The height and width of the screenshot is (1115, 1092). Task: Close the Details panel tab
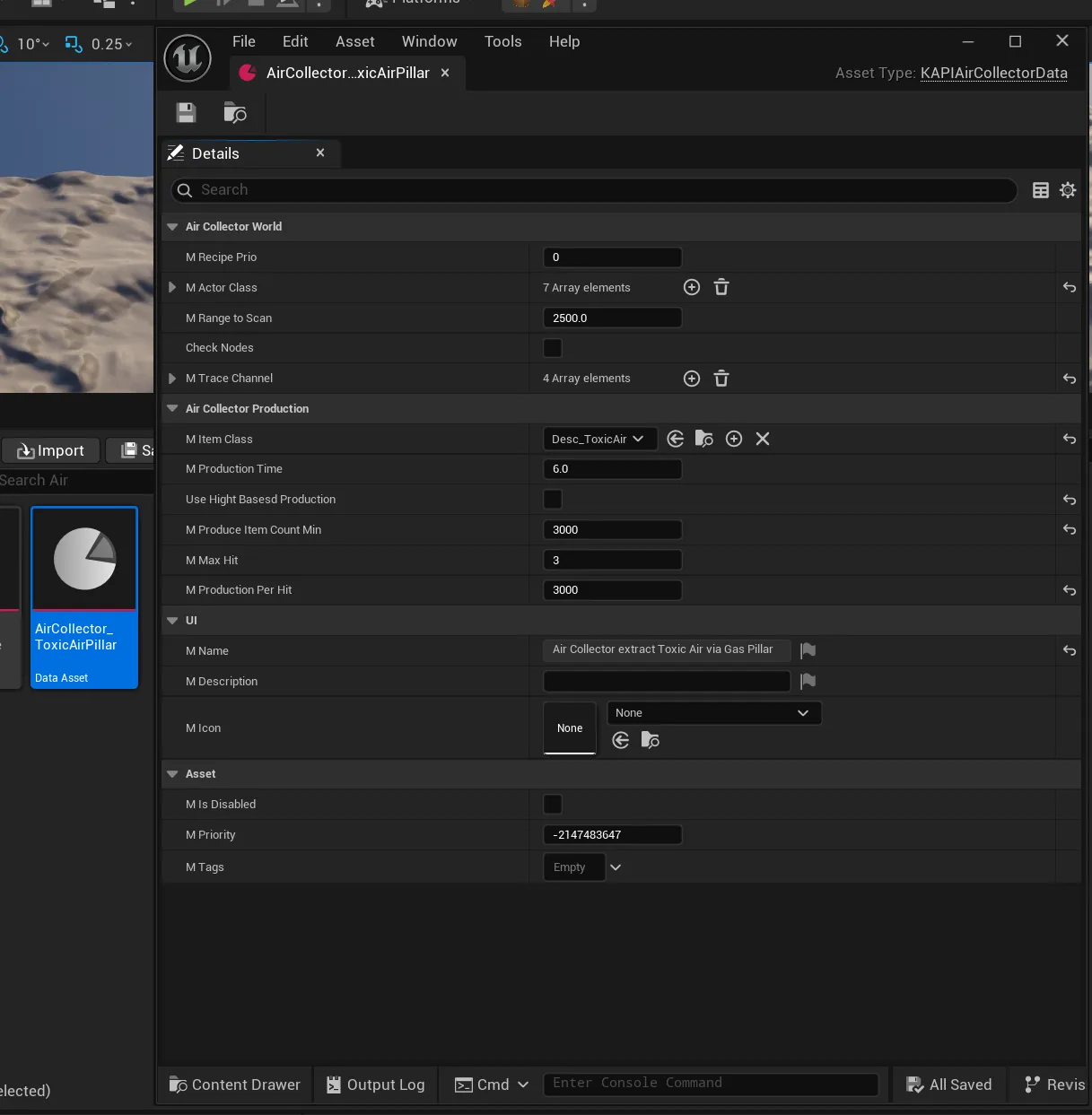click(x=320, y=152)
